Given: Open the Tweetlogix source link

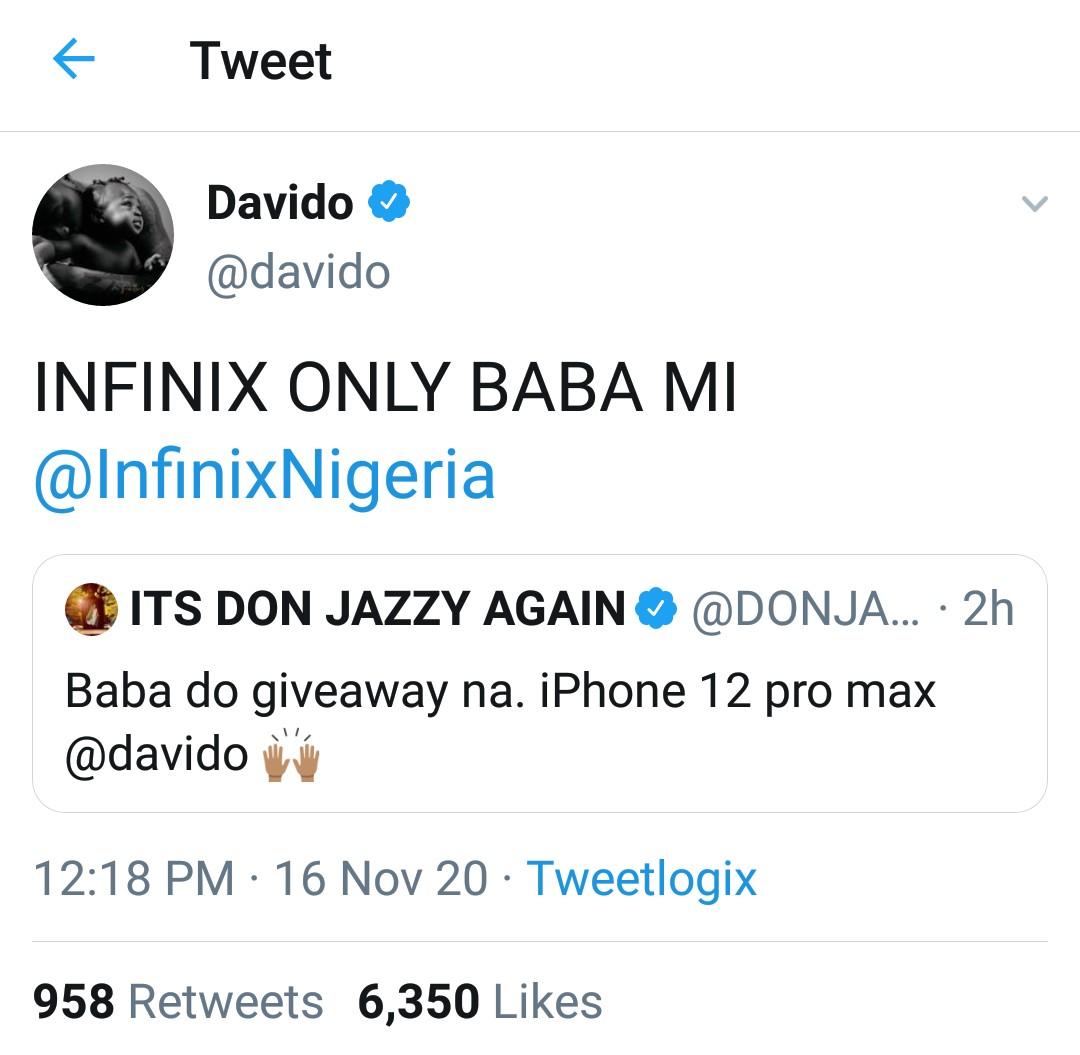Looking at the screenshot, I should [641, 879].
